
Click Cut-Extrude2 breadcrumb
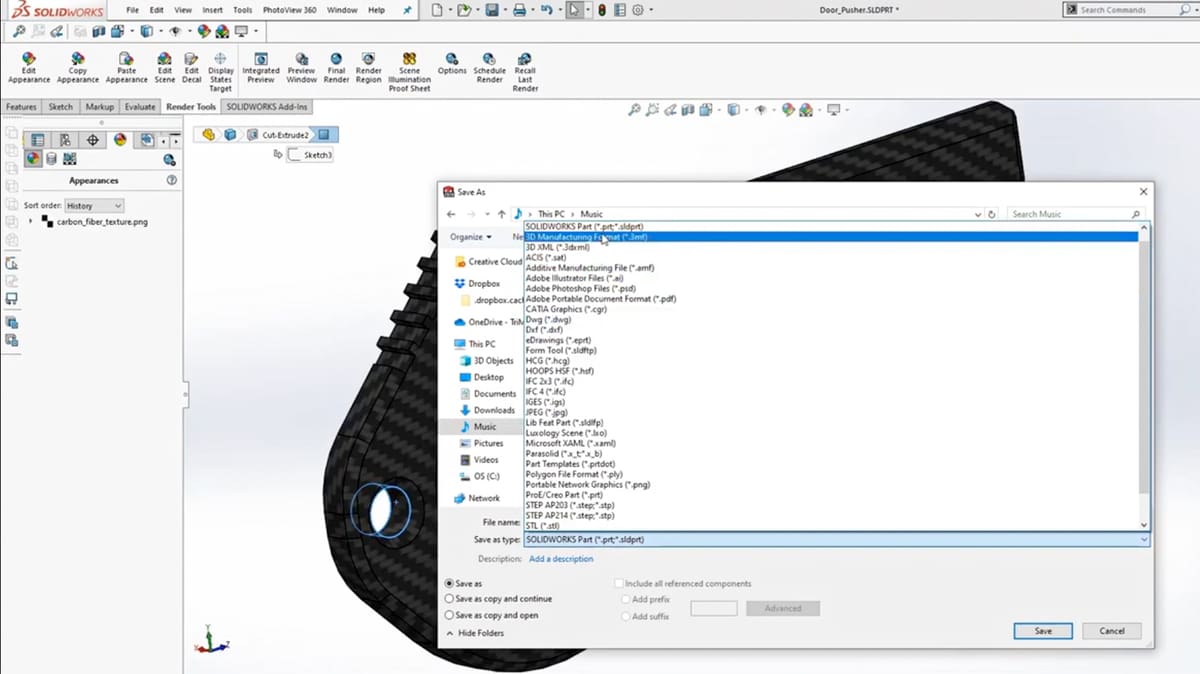click(x=279, y=134)
